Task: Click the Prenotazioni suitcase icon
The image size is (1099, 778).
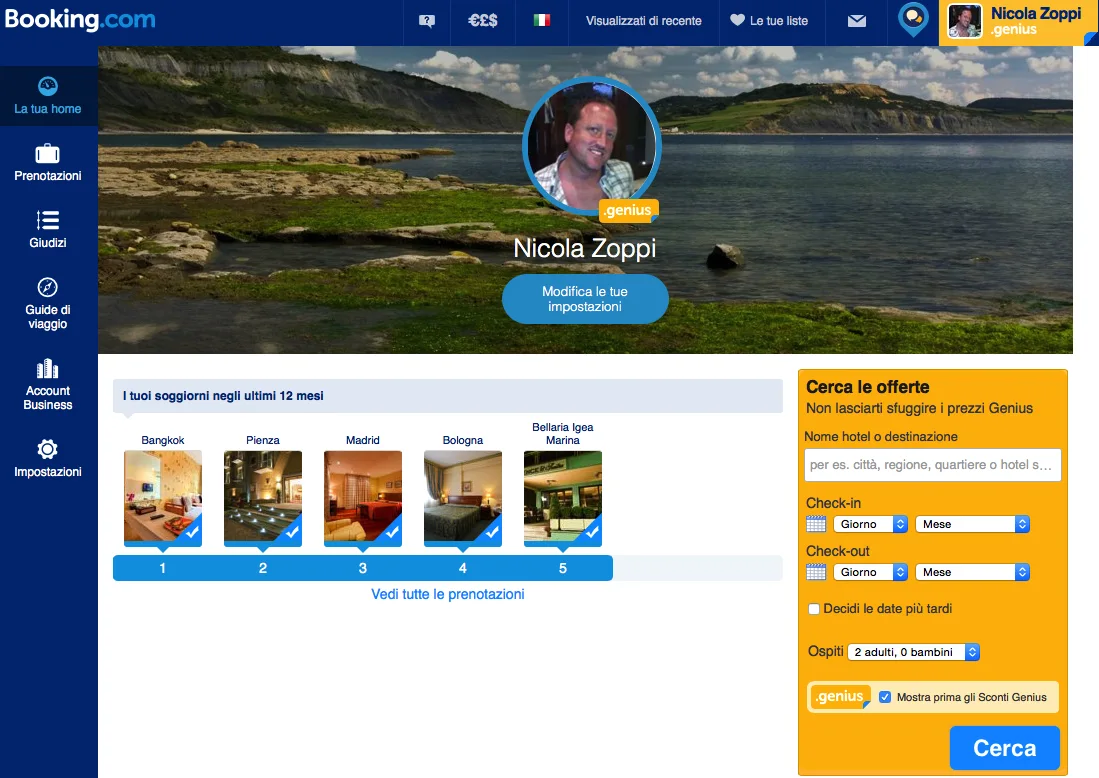Action: click(x=48, y=153)
